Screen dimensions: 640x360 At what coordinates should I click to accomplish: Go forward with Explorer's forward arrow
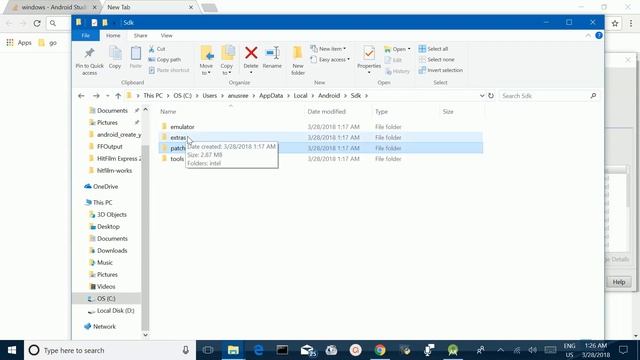96,96
